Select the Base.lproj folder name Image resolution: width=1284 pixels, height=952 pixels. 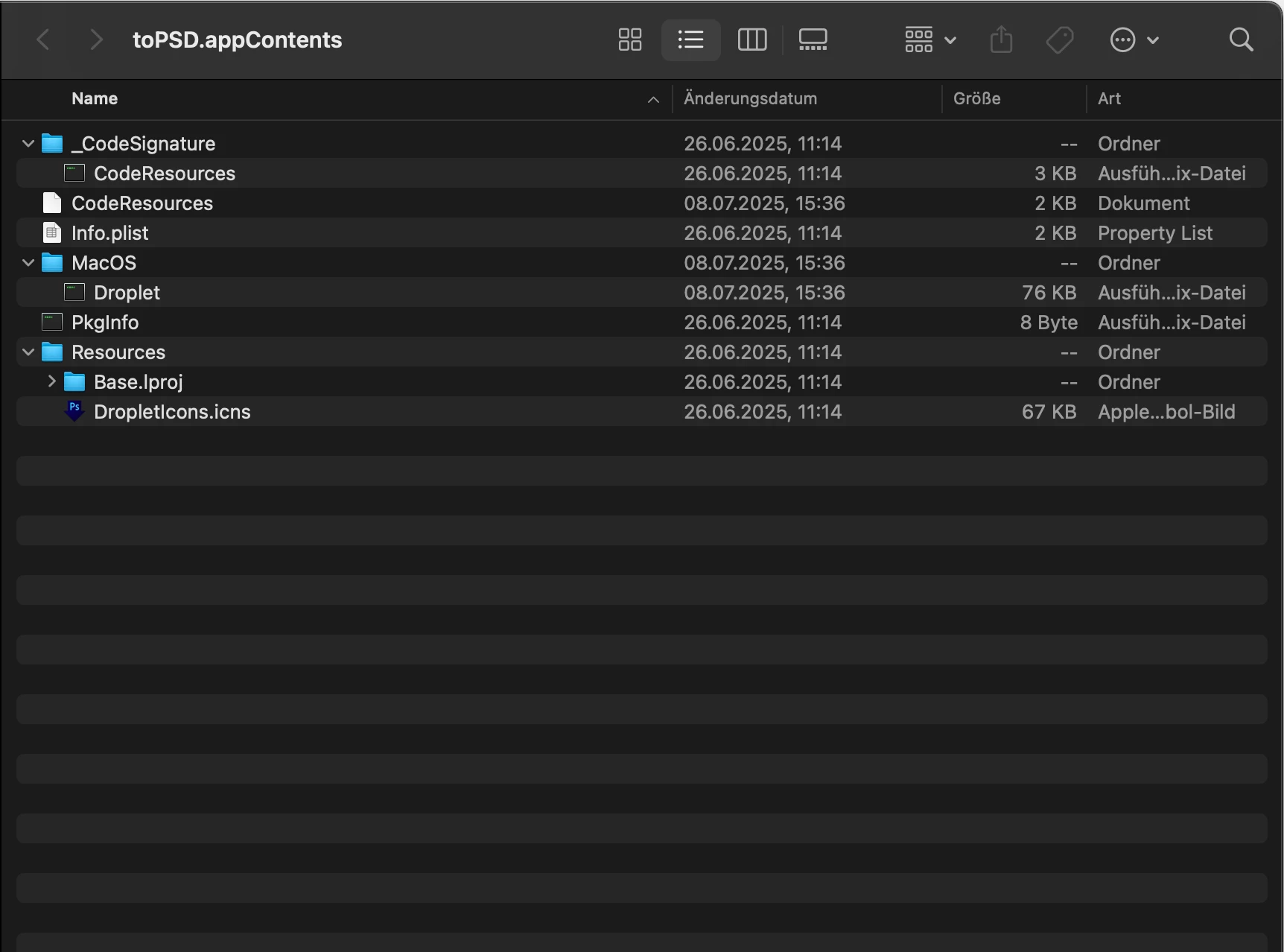[x=139, y=382]
